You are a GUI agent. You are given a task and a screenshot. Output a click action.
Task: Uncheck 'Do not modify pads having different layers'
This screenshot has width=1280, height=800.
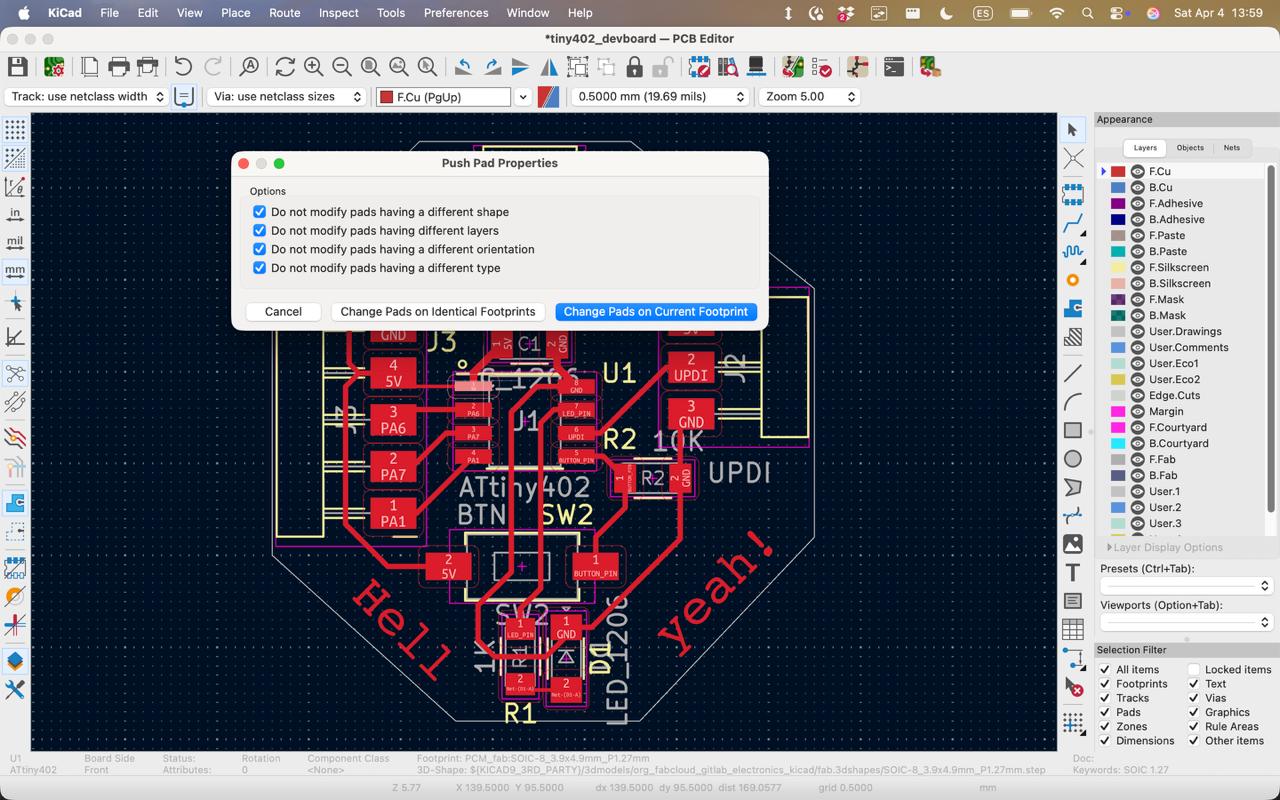(259, 230)
